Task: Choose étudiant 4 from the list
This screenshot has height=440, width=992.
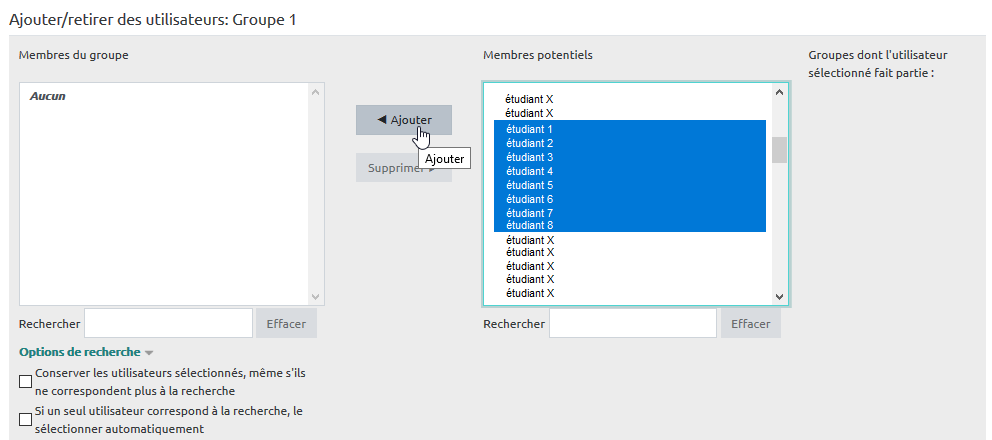Action: [529, 171]
